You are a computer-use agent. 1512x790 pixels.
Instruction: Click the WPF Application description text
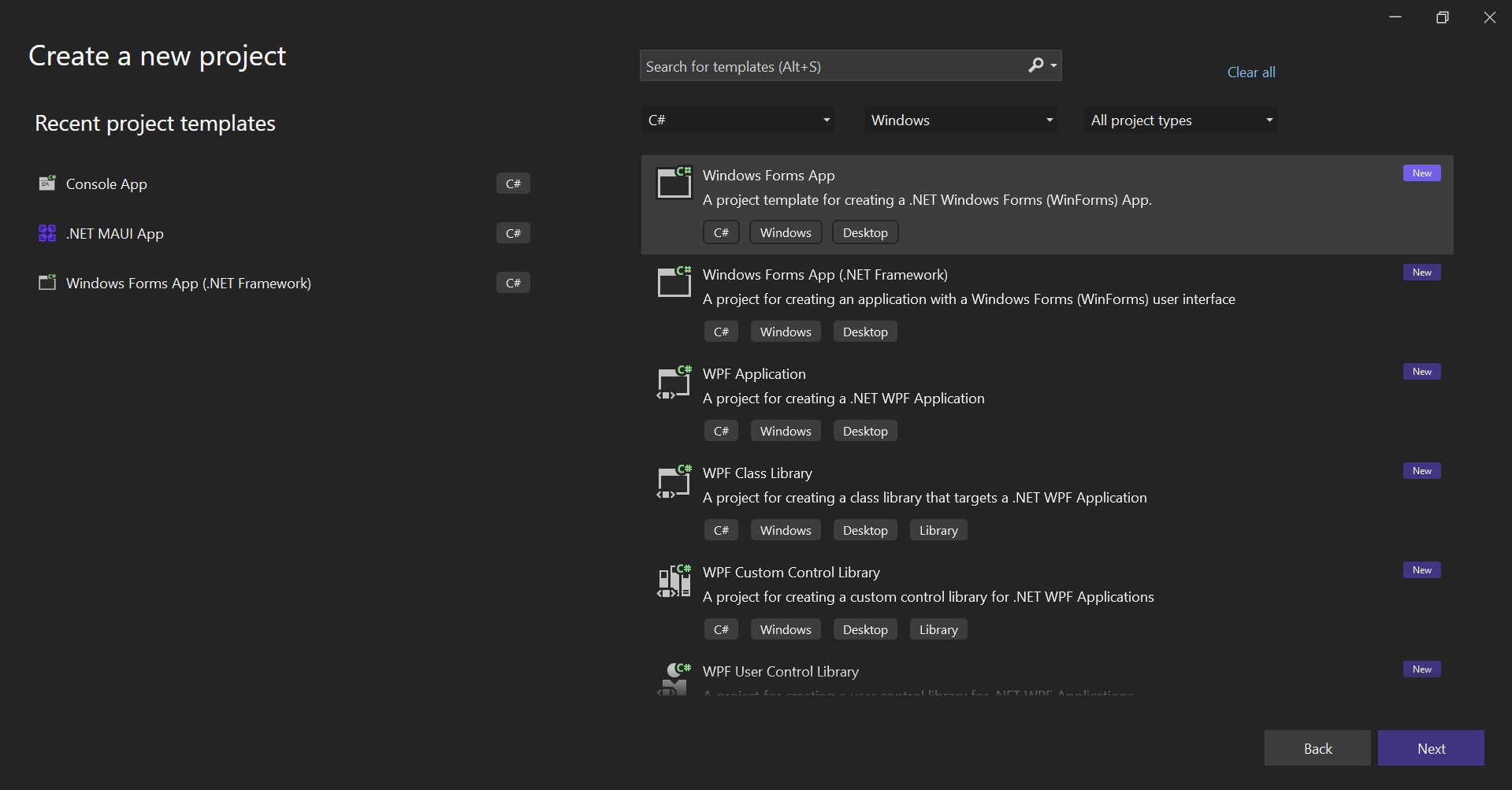click(x=844, y=399)
